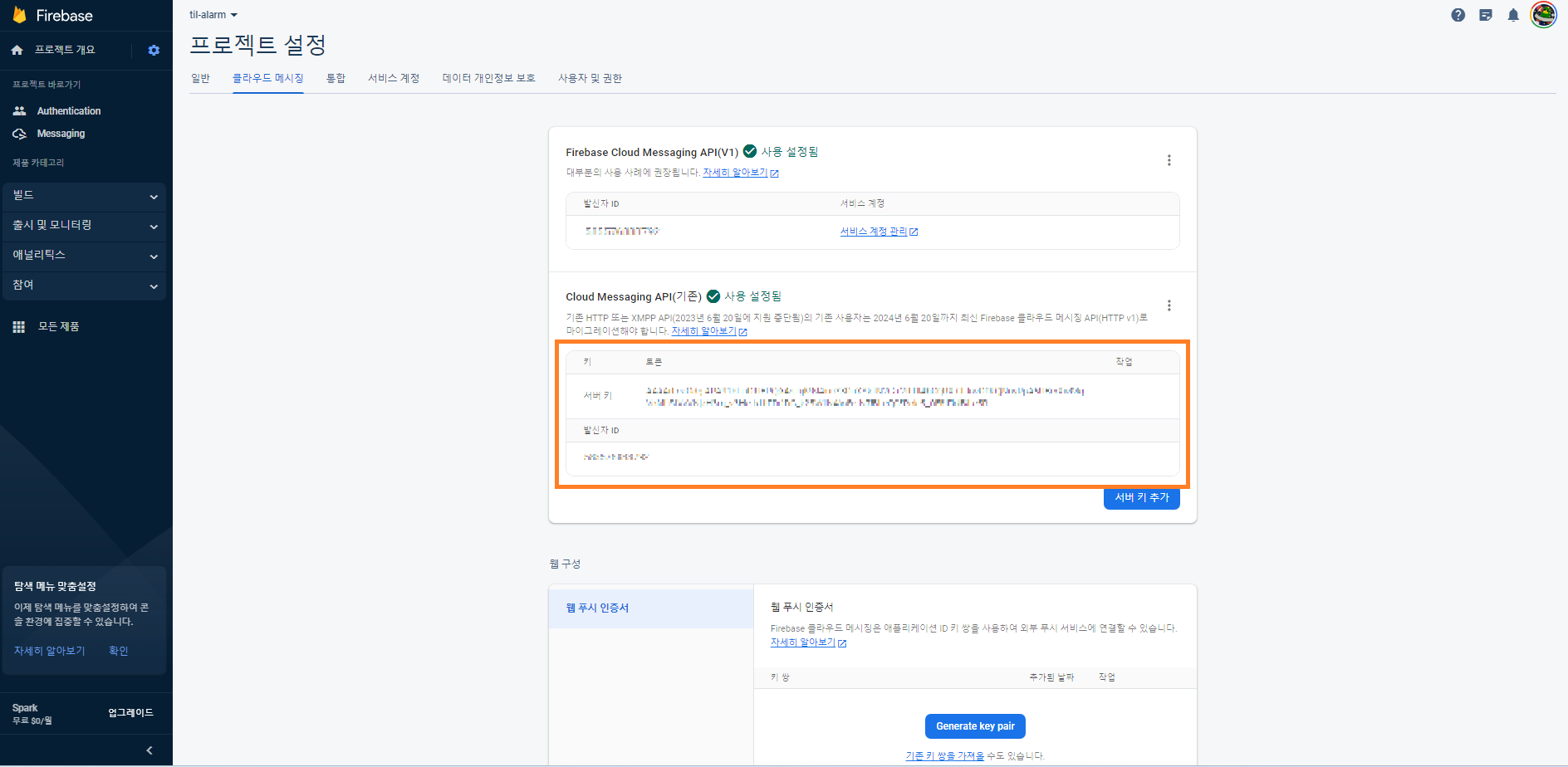Expand the 출시 및 모니터링 category
Screen dimensions: 1568x767
point(83,226)
